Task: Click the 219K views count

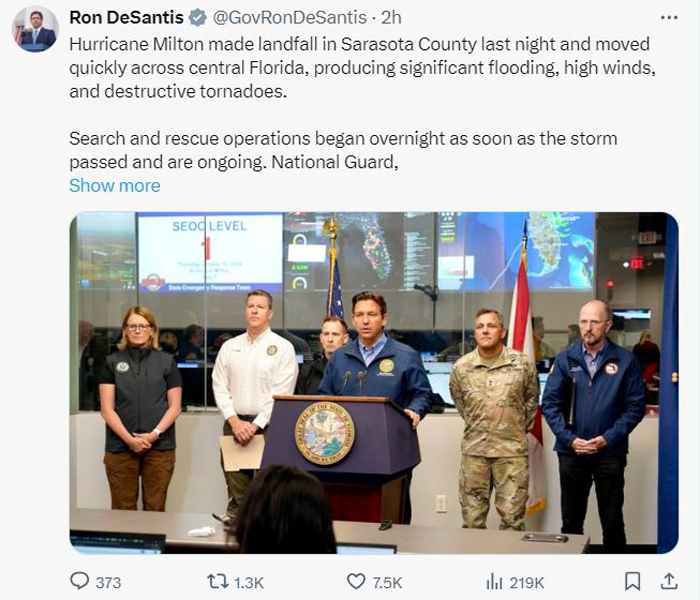Action: click(527, 583)
